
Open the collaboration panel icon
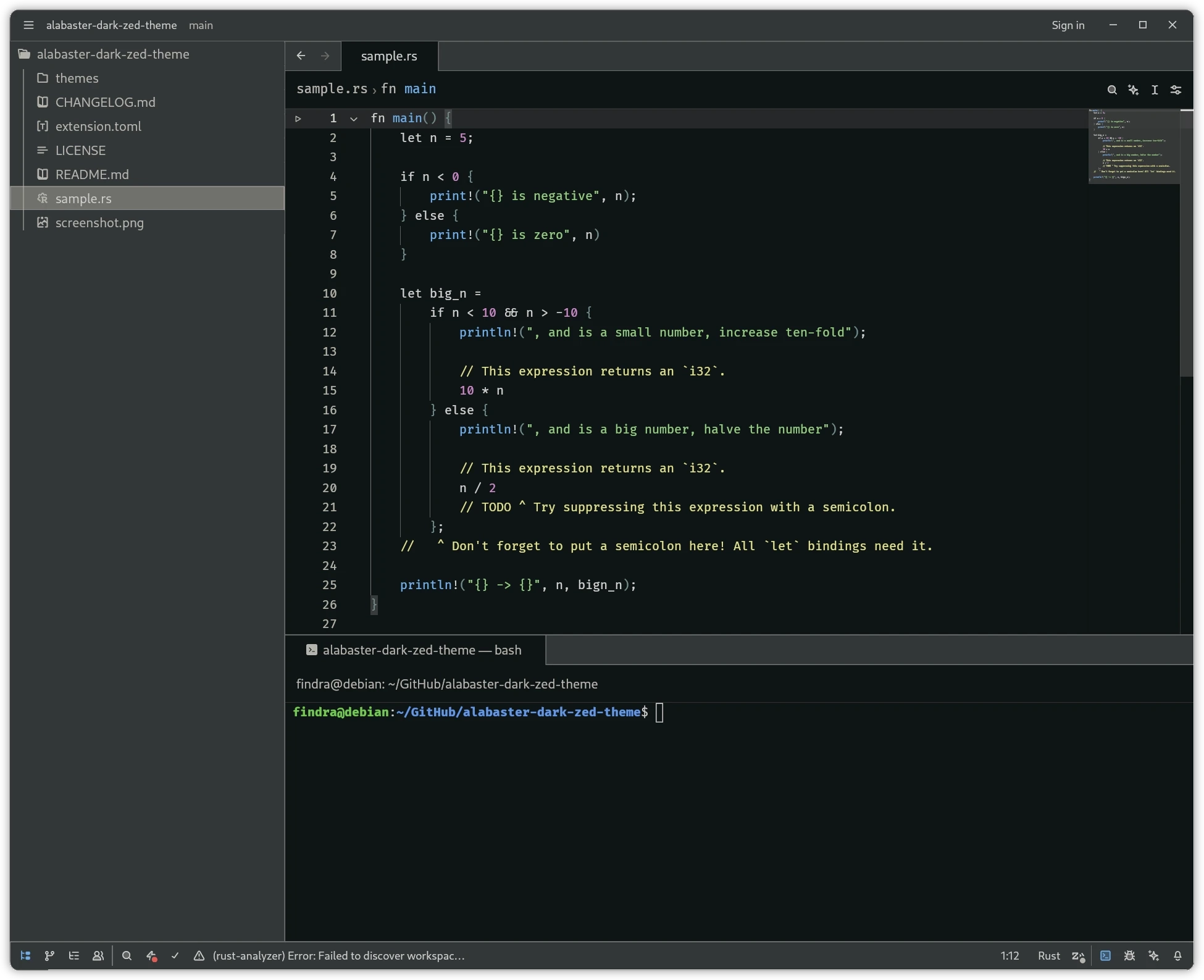pos(98,956)
